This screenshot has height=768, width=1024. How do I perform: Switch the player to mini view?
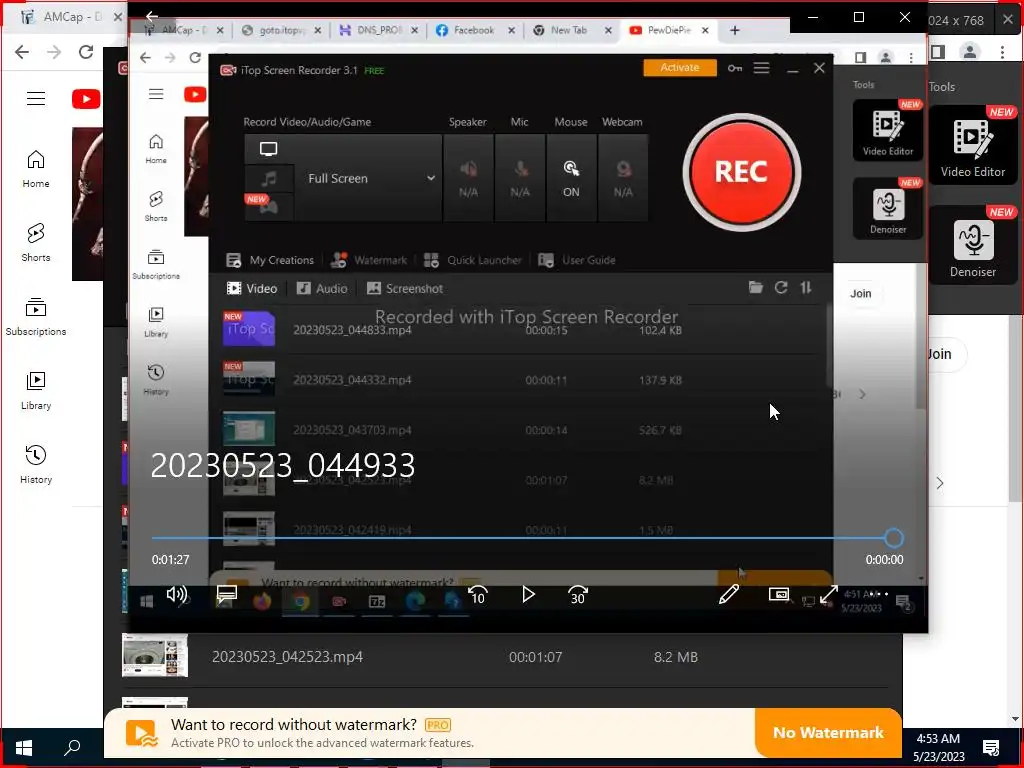(x=778, y=594)
